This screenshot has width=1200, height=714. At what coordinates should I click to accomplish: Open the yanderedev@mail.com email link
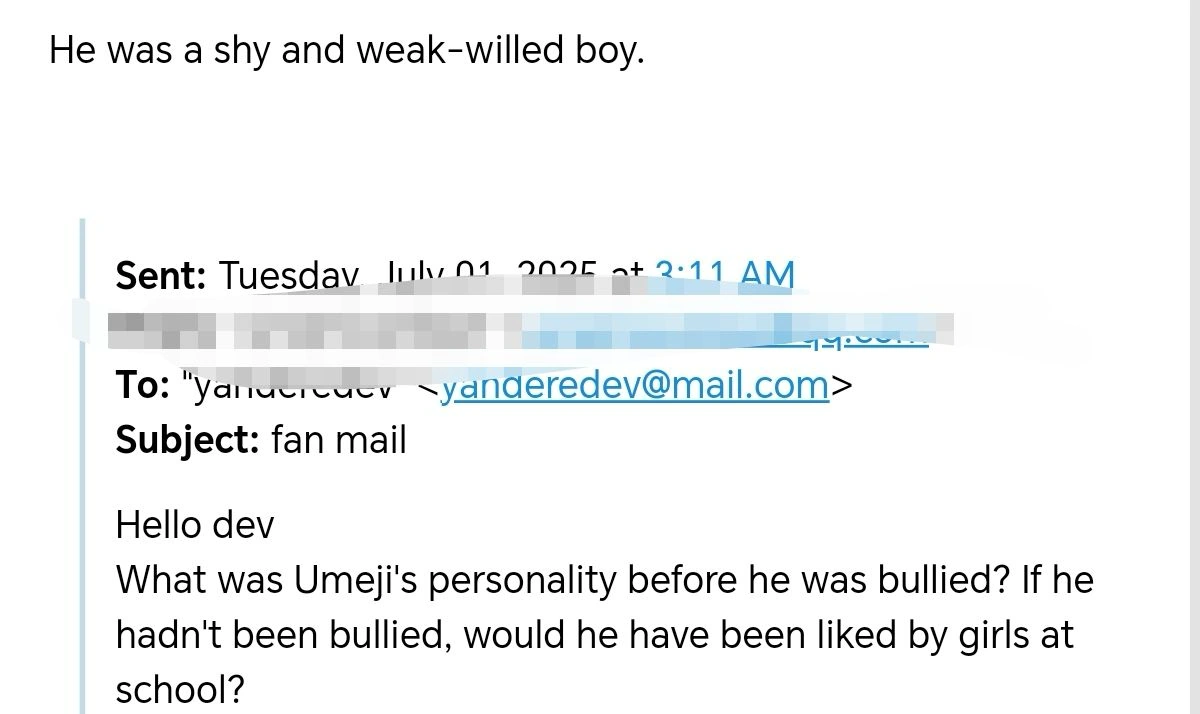[635, 385]
